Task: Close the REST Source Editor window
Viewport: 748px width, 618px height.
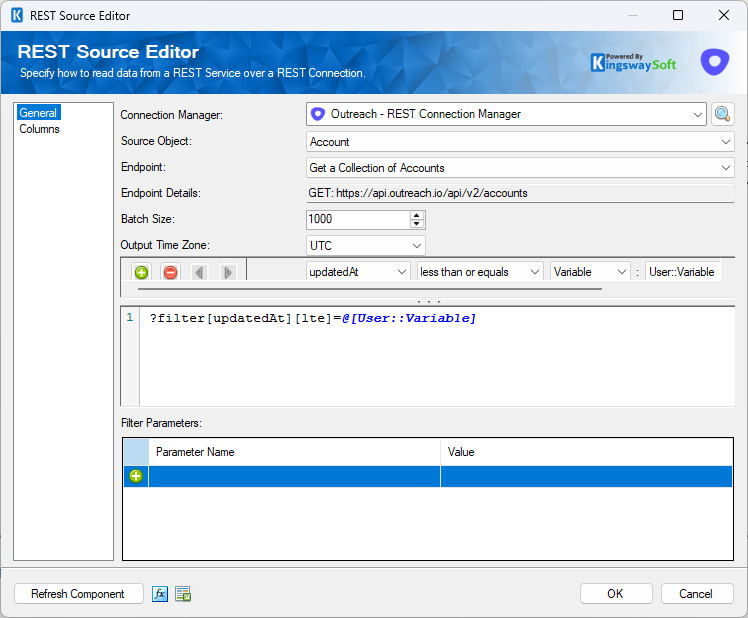Action: click(724, 15)
